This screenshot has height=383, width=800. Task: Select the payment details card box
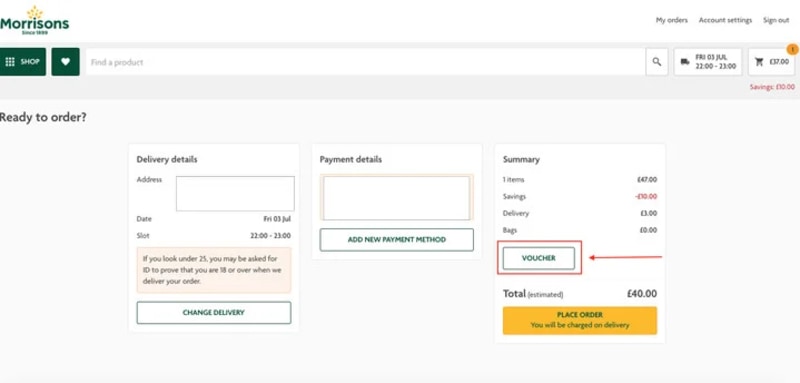396,197
